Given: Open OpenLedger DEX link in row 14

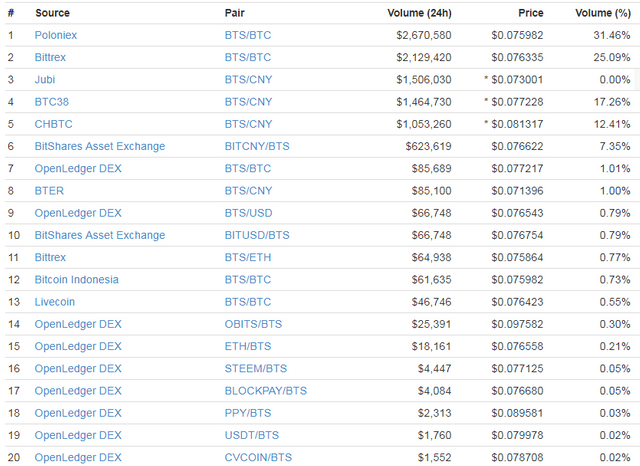Looking at the screenshot, I should click(78, 324).
